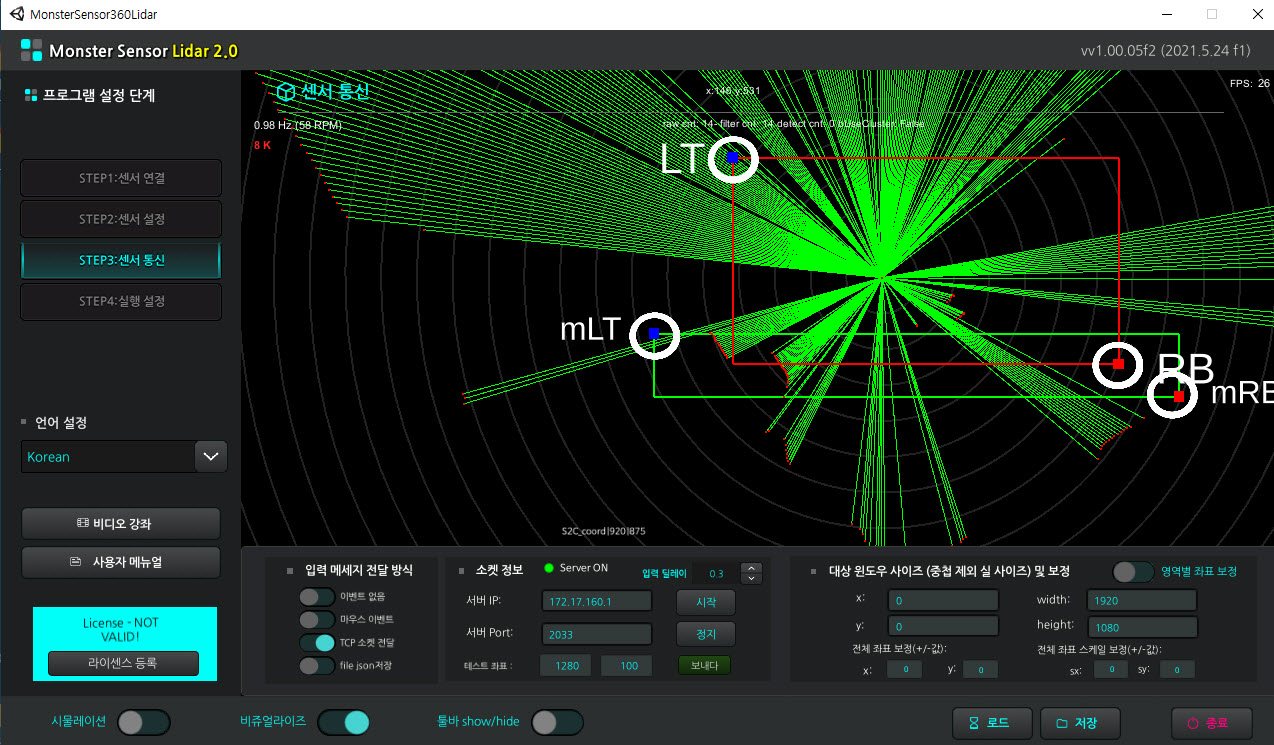Select the LT corner marker handle
This screenshot has width=1274, height=745.
(733, 158)
